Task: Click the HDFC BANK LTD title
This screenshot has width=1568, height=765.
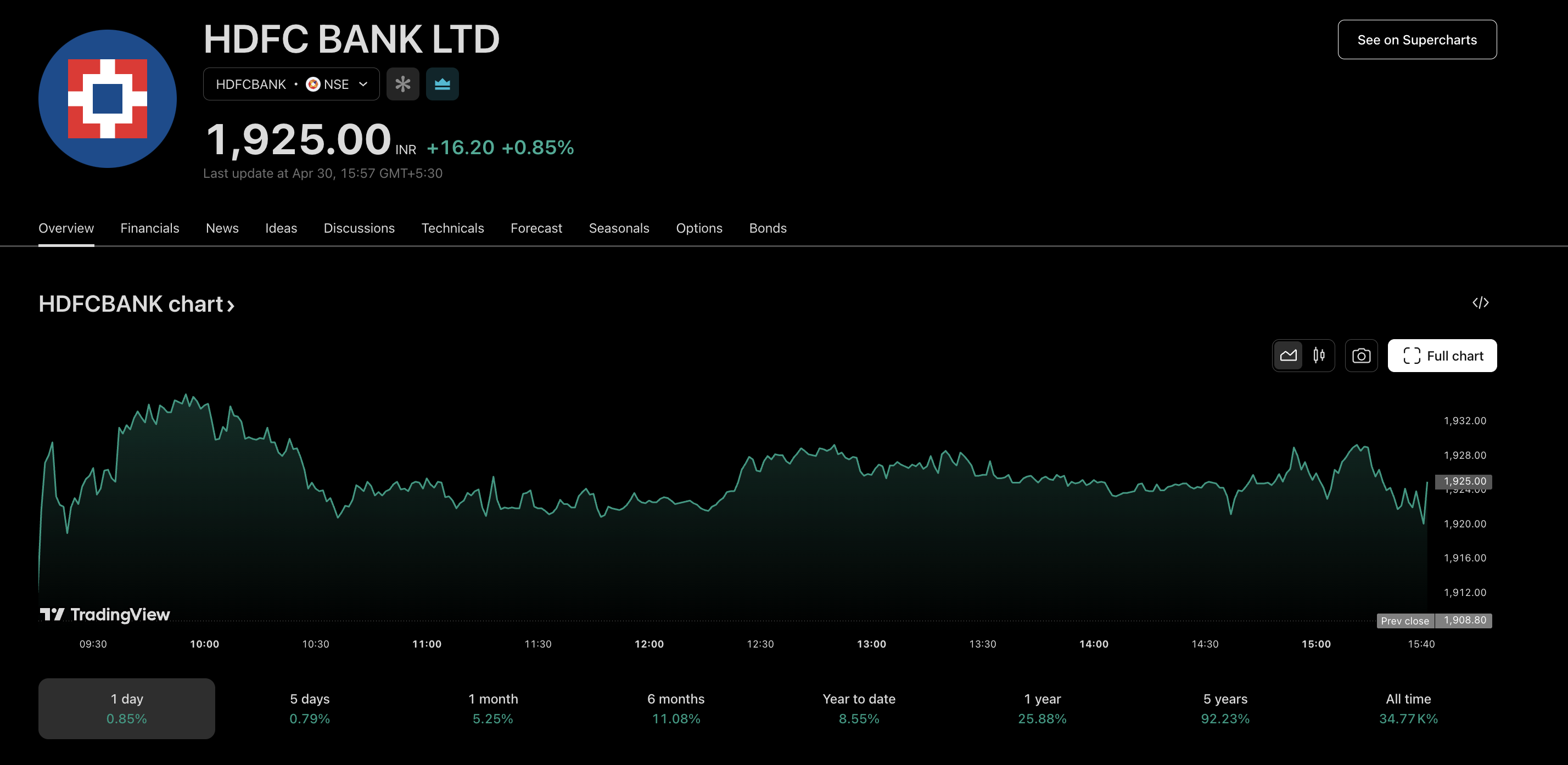Action: click(x=352, y=39)
